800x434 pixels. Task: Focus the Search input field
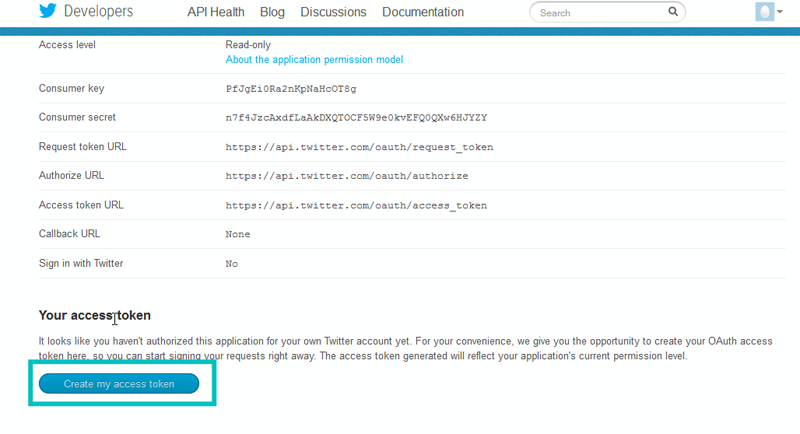607,12
